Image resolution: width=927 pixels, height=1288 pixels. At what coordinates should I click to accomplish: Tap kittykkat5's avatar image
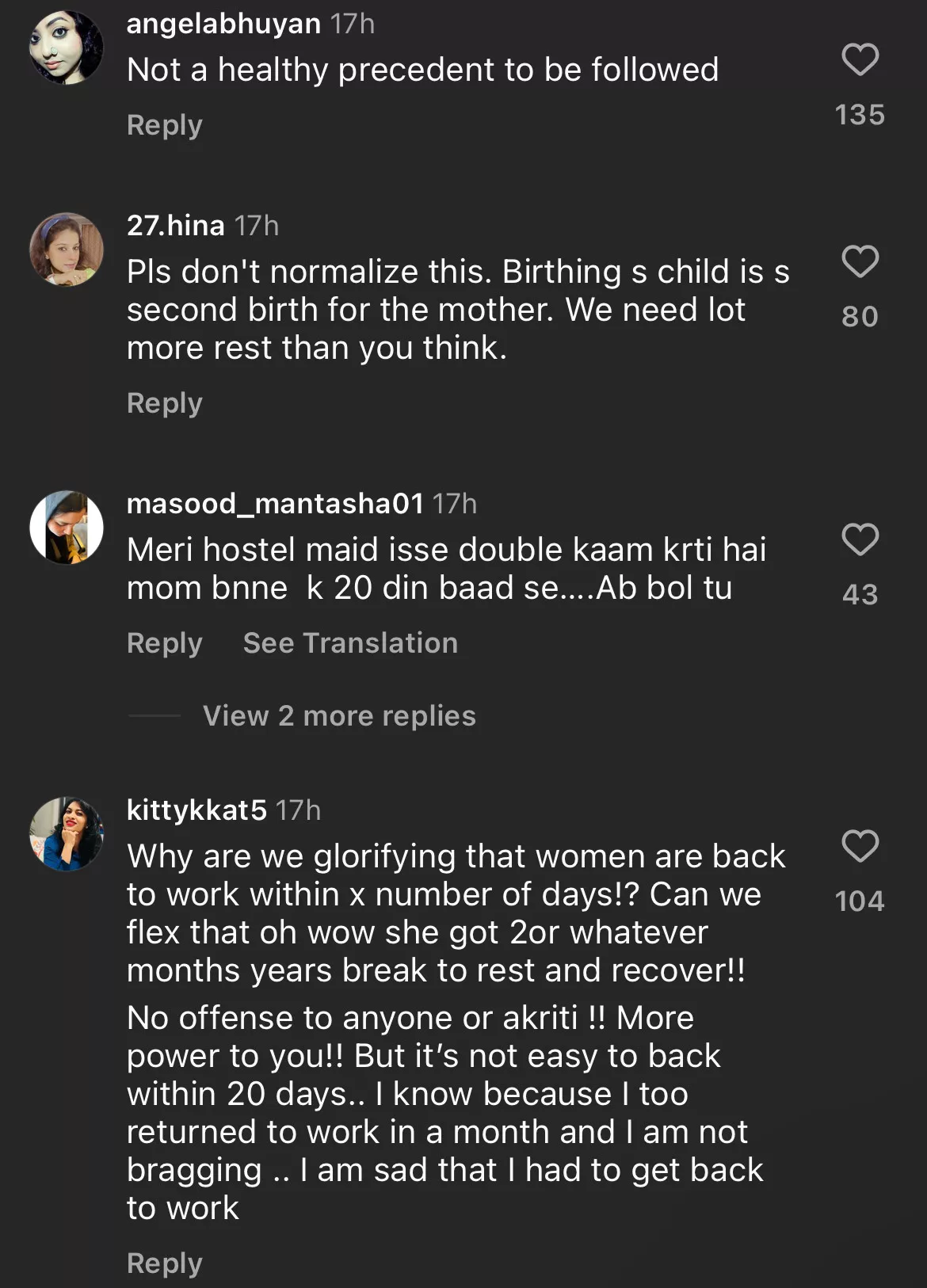(x=67, y=834)
